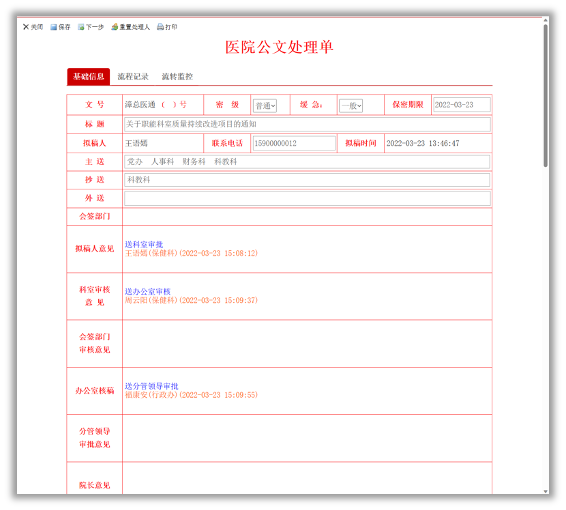Click the 抄送 field containing 科教科
Viewport: 566px width, 510px height.
(x=307, y=180)
